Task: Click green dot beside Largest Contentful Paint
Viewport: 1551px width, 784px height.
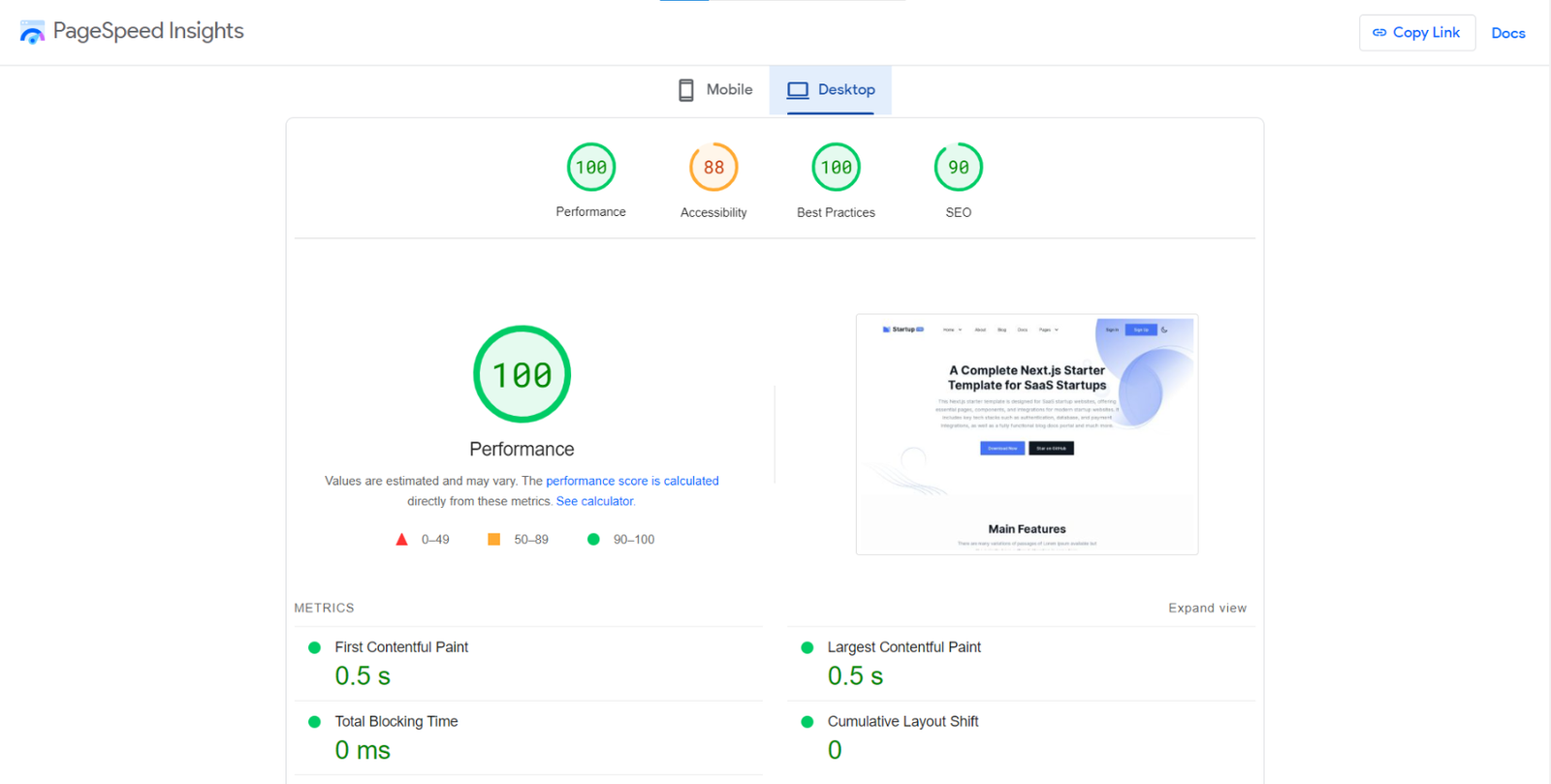Action: pos(807,647)
